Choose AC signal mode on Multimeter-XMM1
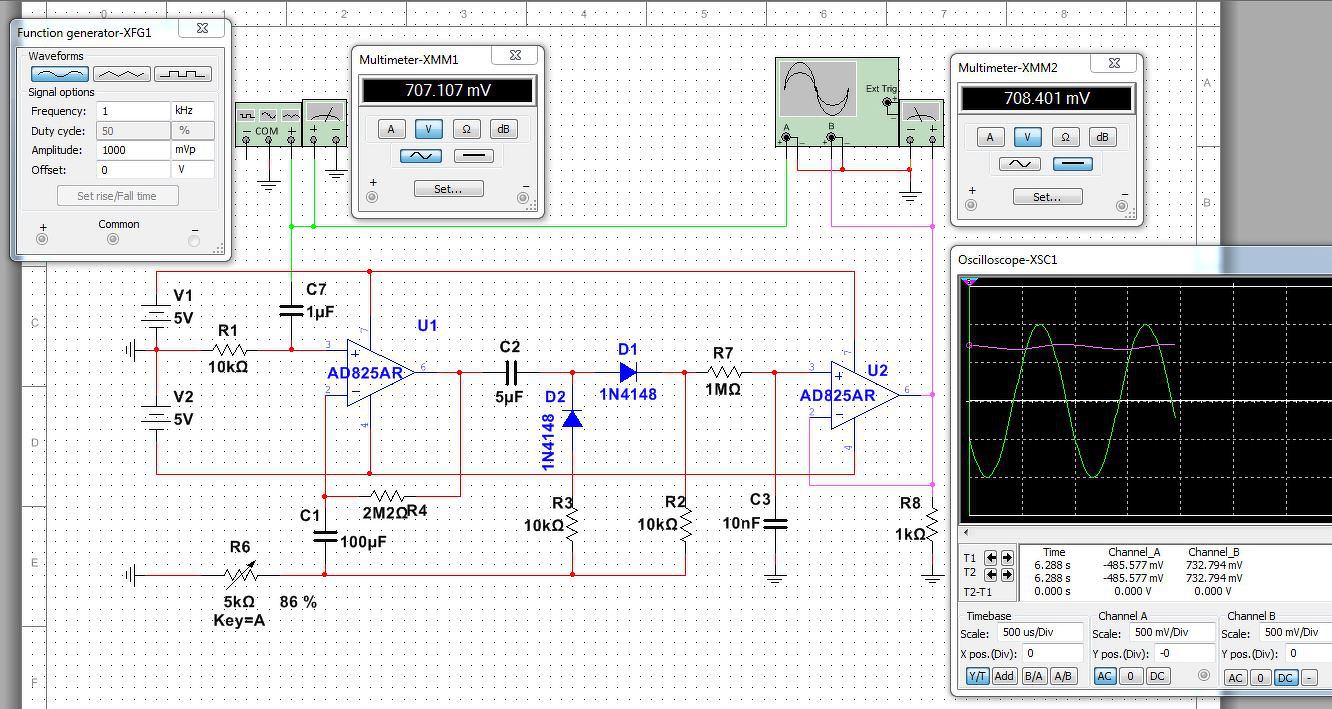 420,156
